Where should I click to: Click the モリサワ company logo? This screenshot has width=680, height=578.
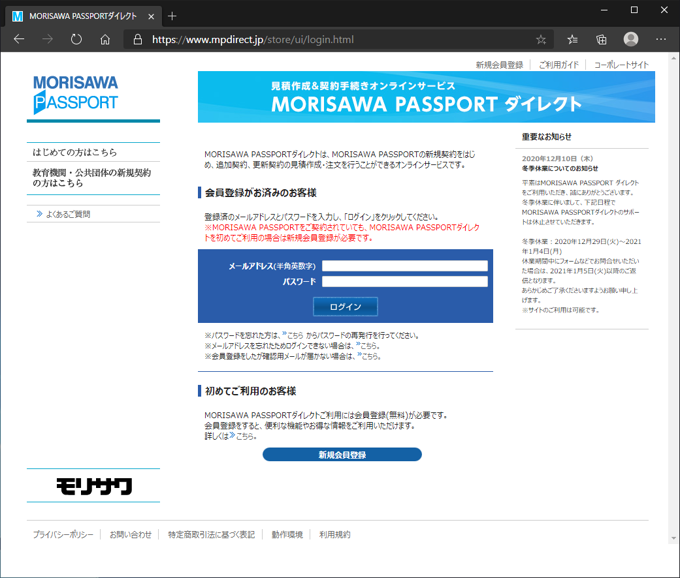[x=94, y=486]
